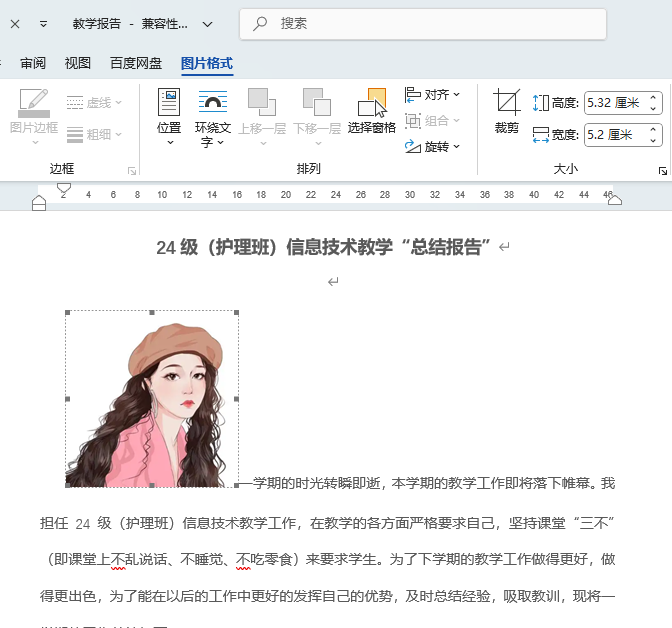The height and width of the screenshot is (628, 672).
Task: Click the 图片边框 picture border icon
Action: coord(34,102)
